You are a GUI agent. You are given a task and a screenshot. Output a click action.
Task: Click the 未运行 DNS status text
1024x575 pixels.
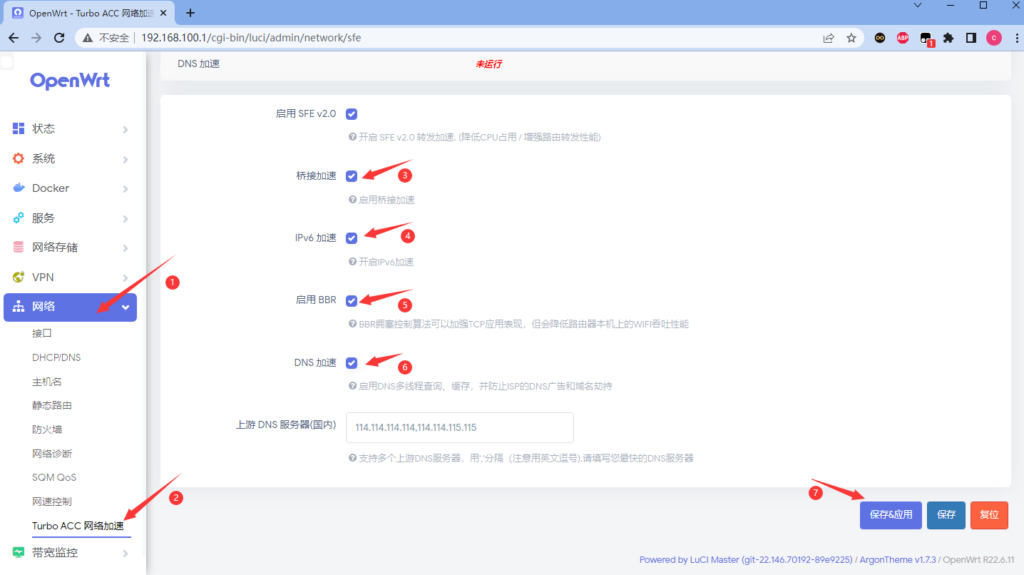coord(488,64)
